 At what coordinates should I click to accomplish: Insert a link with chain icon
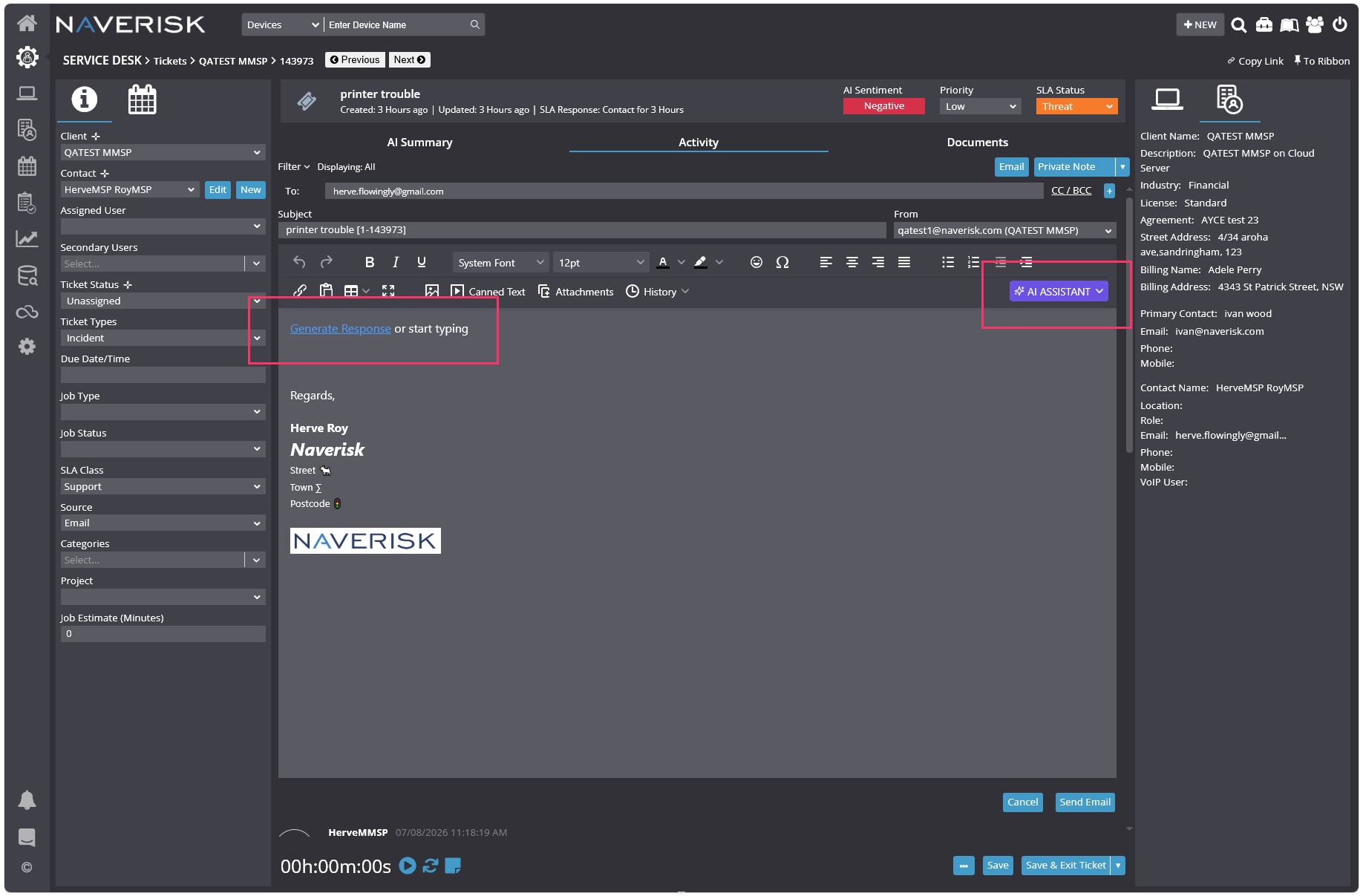(x=300, y=291)
